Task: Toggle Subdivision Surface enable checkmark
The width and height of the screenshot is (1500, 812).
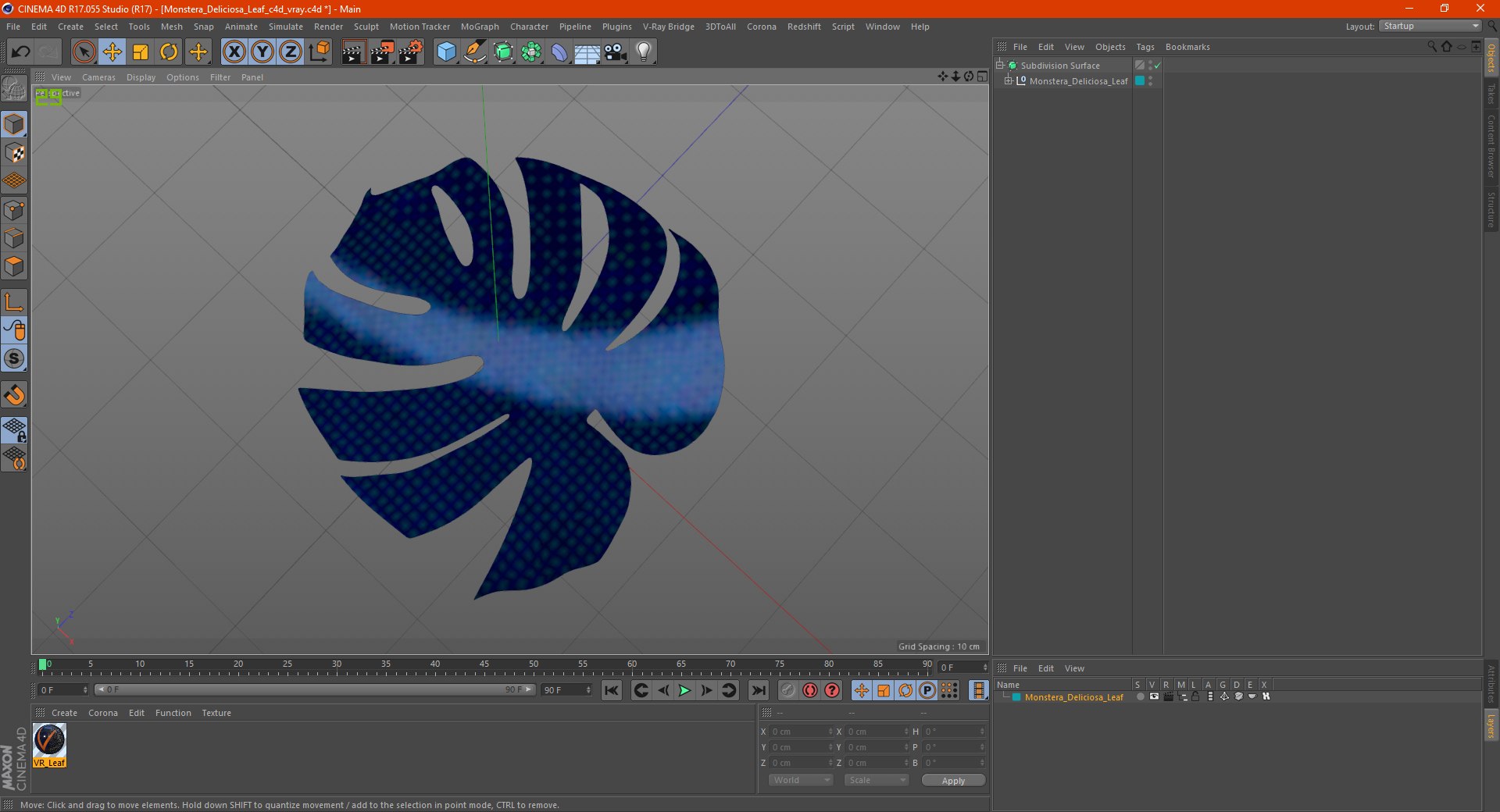Action: [x=1158, y=65]
